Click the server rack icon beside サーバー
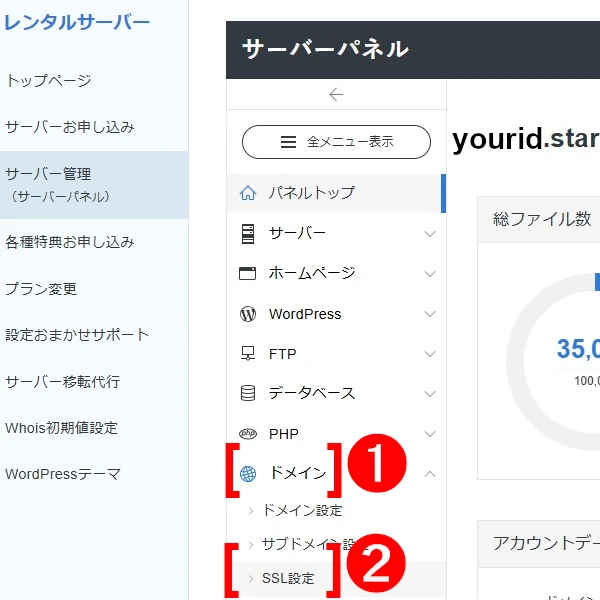This screenshot has width=600, height=600. [248, 233]
